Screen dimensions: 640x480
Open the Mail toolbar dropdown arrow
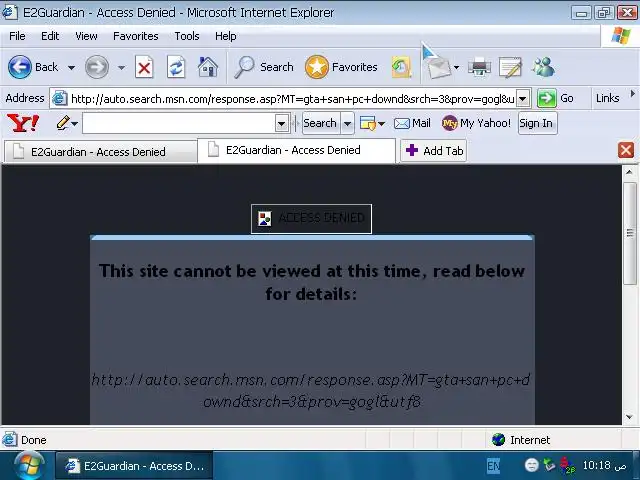pyautogui.click(x=456, y=68)
